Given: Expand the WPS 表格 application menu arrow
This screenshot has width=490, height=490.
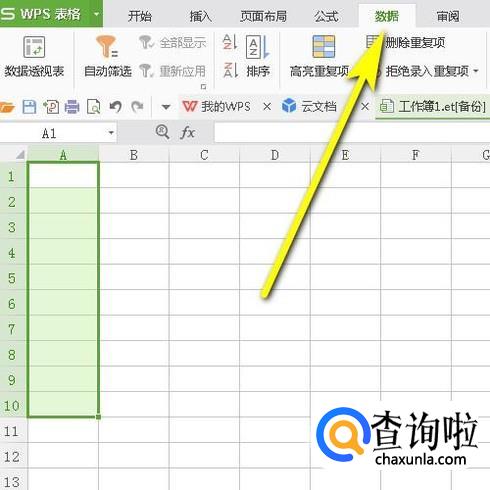Looking at the screenshot, I should coord(96,14).
